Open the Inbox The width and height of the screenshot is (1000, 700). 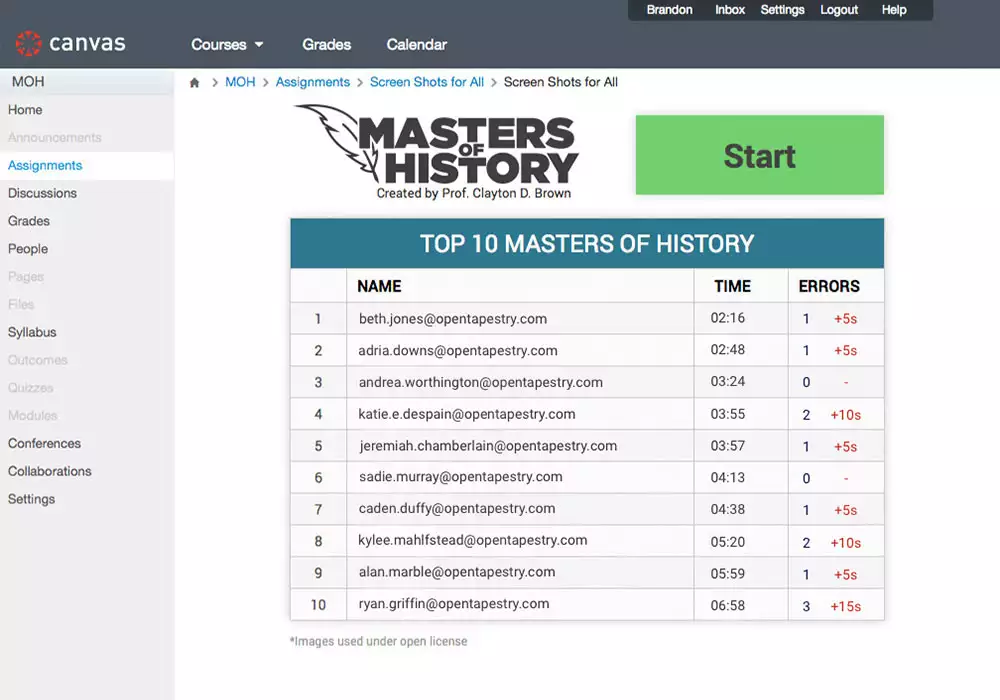click(730, 10)
